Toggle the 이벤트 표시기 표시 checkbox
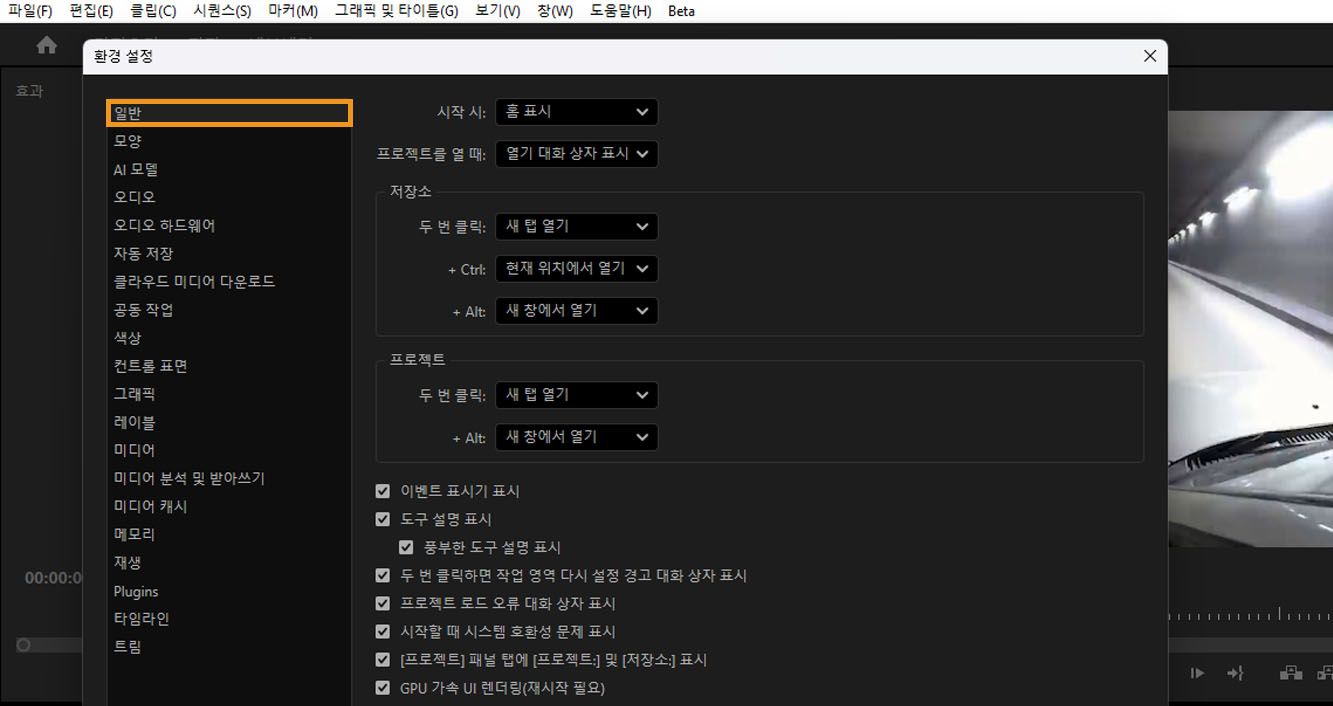 point(383,490)
